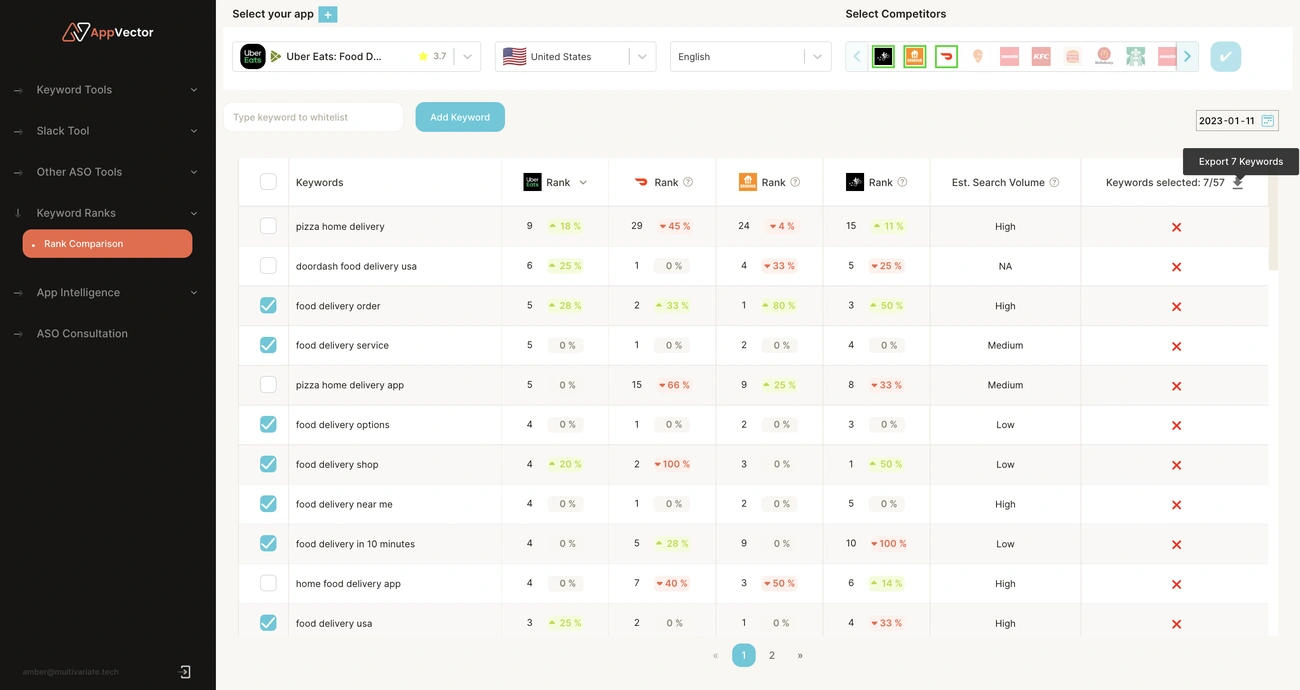Select the Starbucks competitor icon
The height and width of the screenshot is (690, 1300).
pyautogui.click(x=1135, y=56)
